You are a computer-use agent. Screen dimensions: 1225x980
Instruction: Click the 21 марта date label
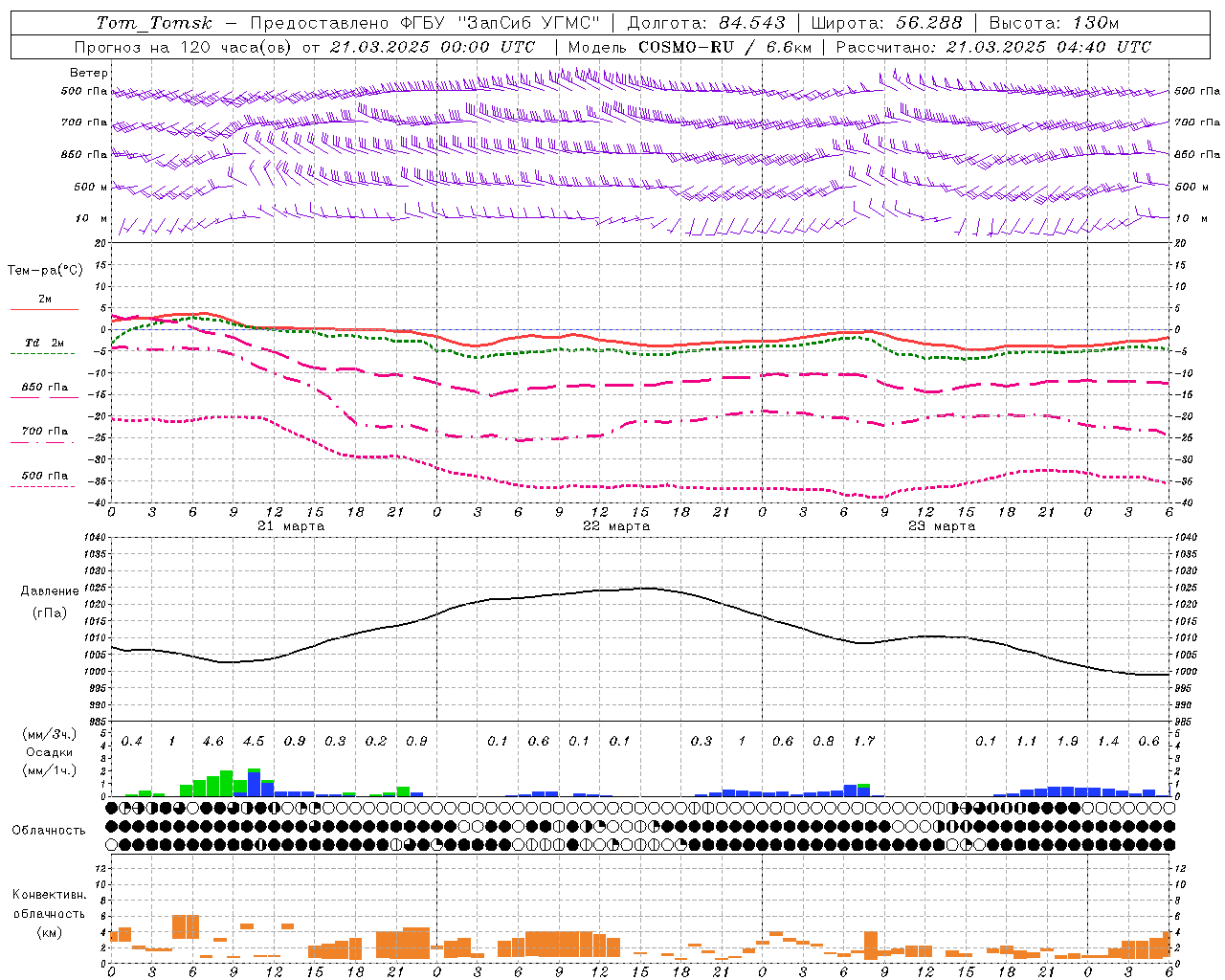[291, 526]
